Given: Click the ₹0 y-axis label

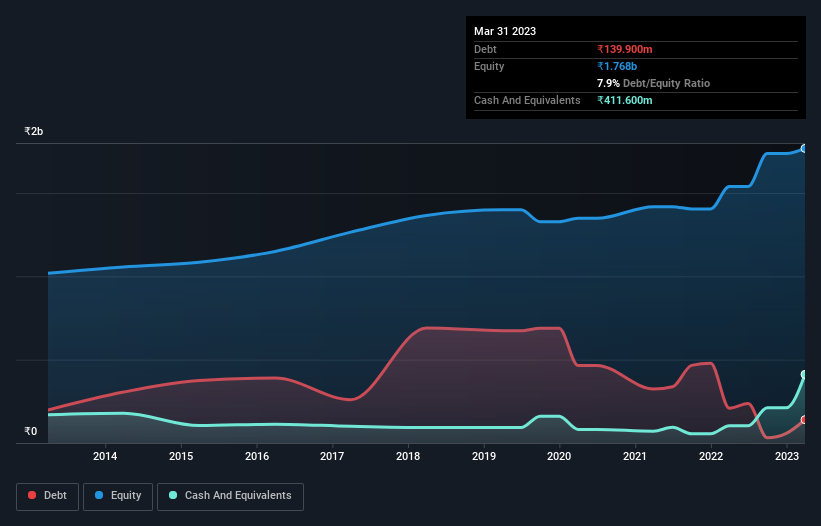Looking at the screenshot, I should pos(30,431).
